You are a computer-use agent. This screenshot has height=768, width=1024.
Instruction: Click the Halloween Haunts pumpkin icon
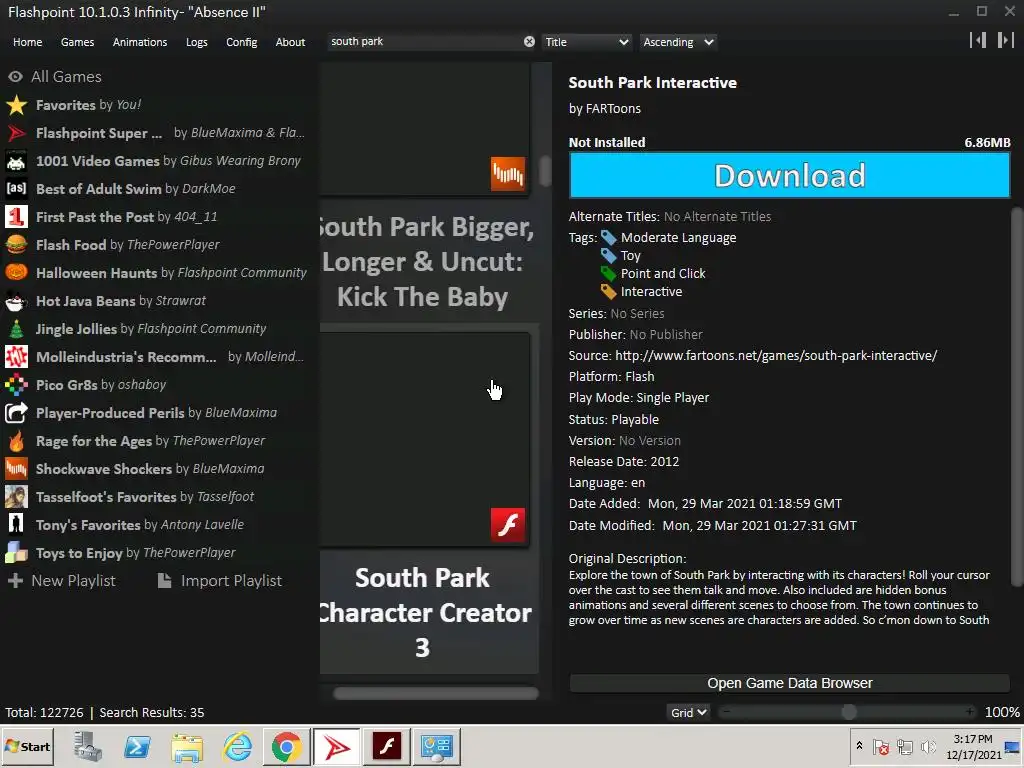click(x=16, y=272)
